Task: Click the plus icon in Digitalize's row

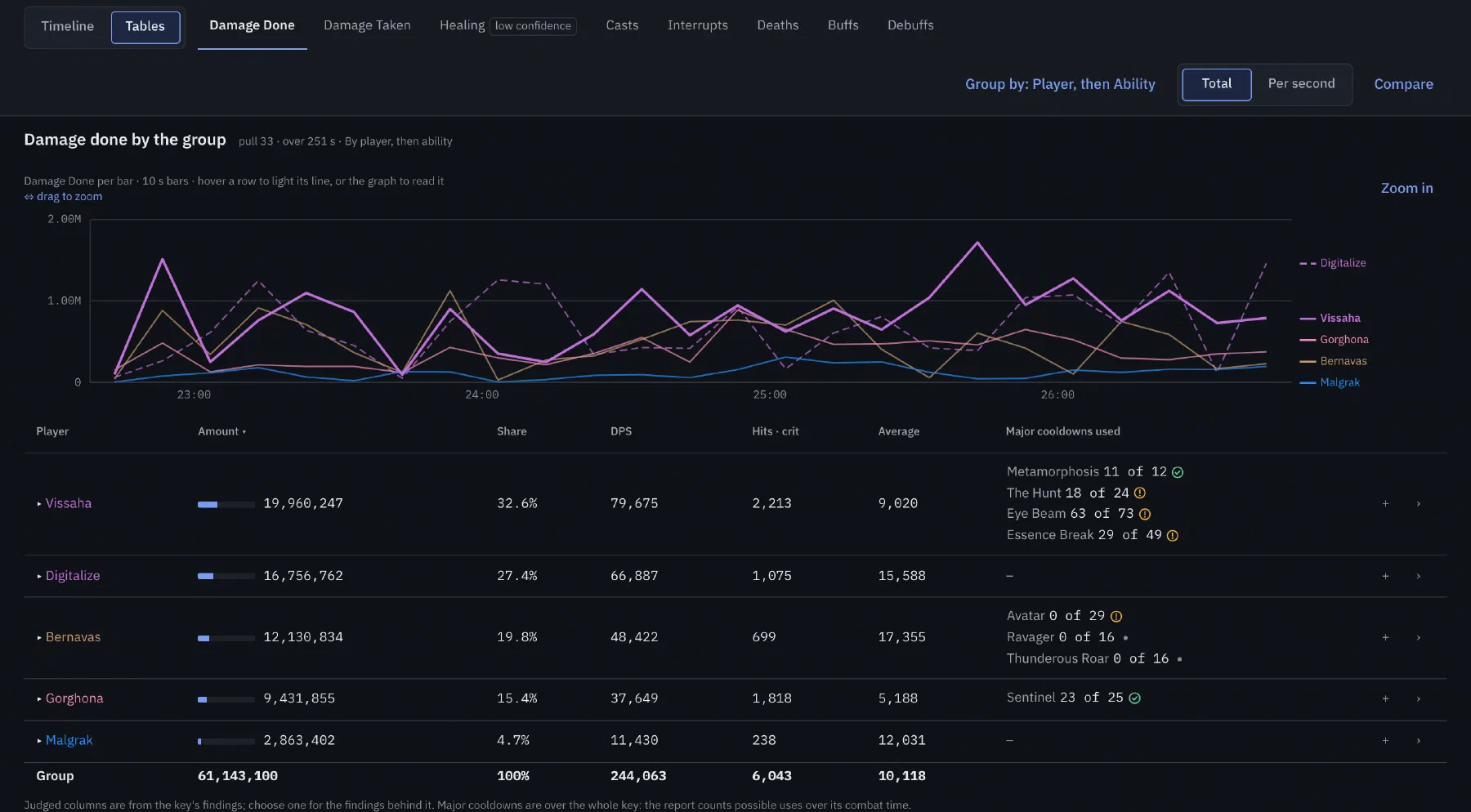Action: pyautogui.click(x=1385, y=576)
